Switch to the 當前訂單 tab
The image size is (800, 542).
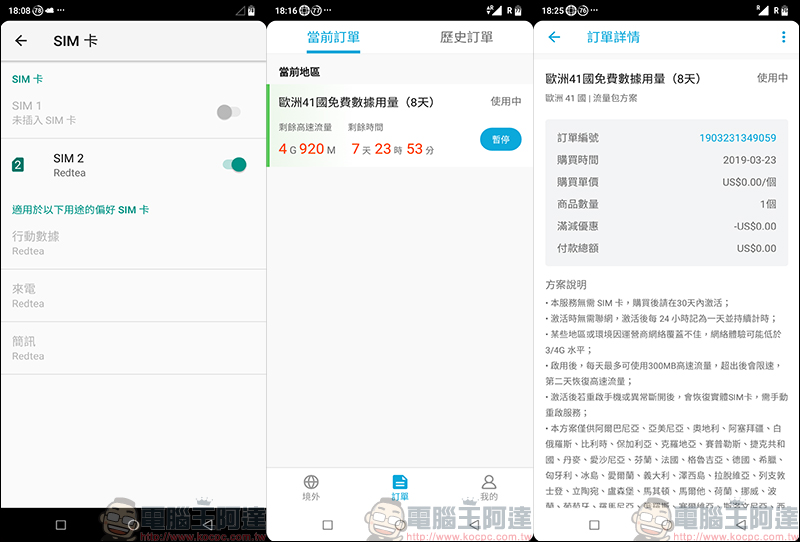click(333, 37)
